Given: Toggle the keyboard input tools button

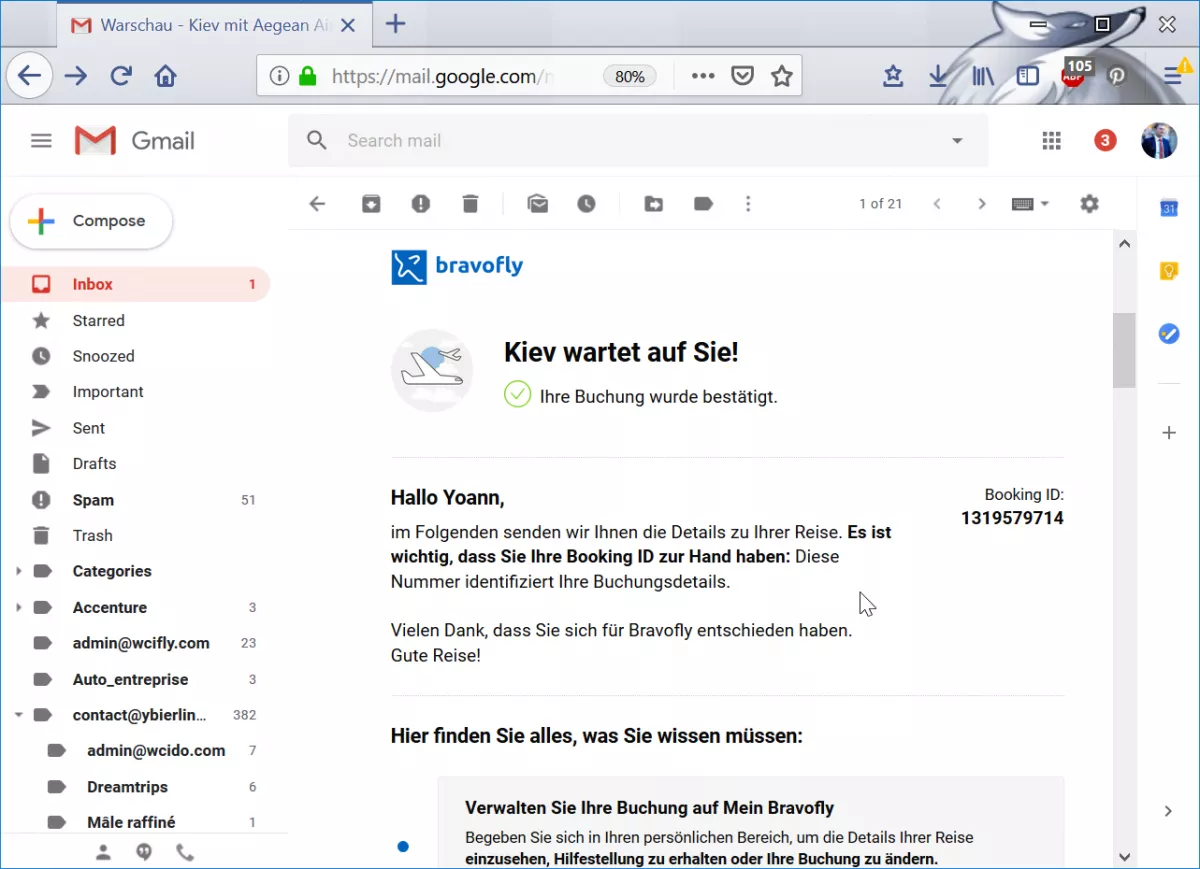Looking at the screenshot, I should click(1023, 204).
